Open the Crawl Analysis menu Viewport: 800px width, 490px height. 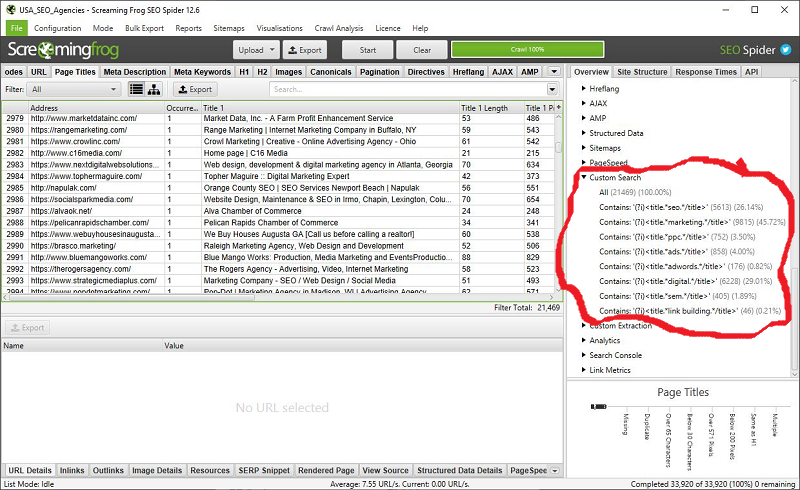coord(339,28)
